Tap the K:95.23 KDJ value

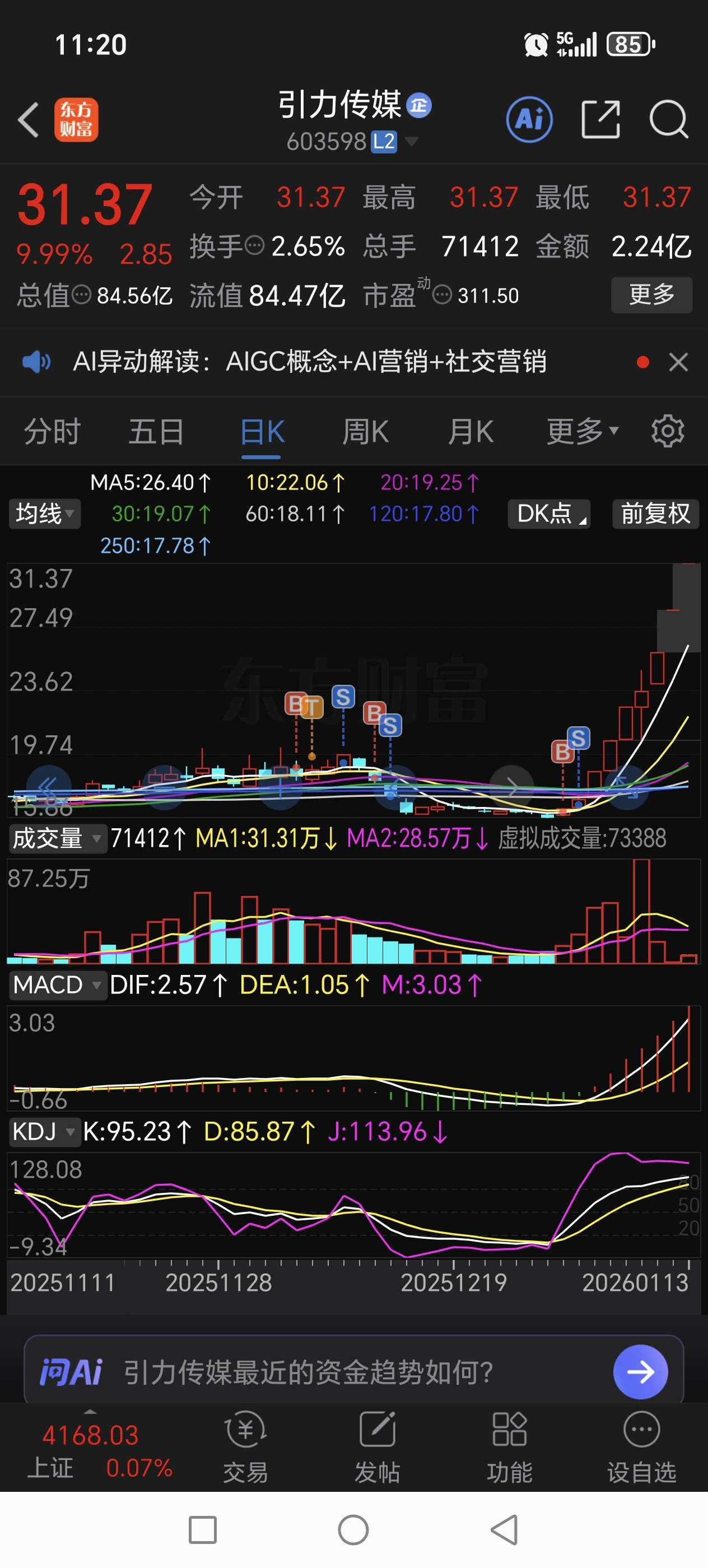137,1132
